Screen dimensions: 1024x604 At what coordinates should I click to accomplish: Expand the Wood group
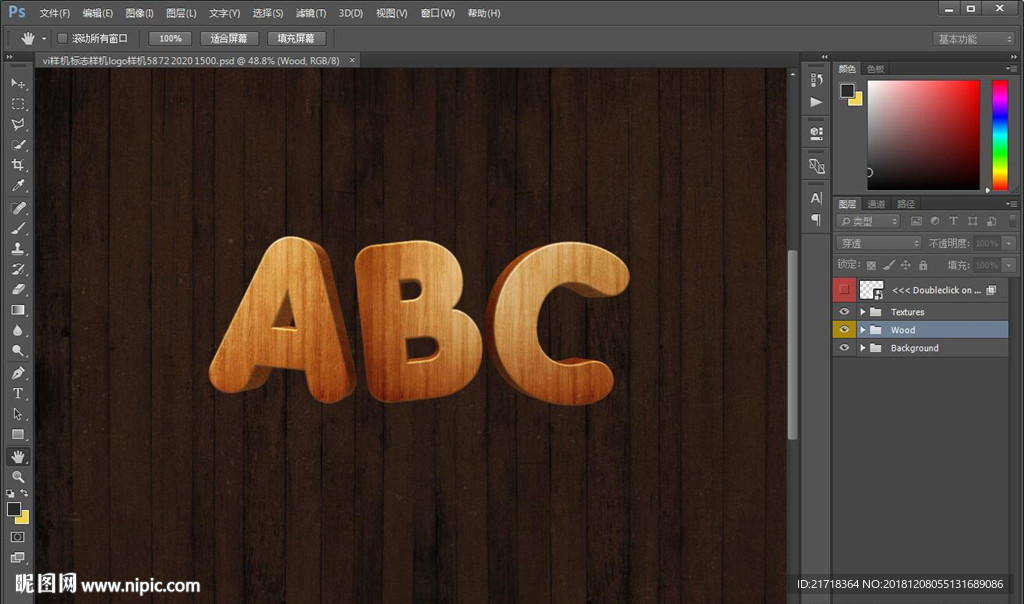[x=863, y=330]
